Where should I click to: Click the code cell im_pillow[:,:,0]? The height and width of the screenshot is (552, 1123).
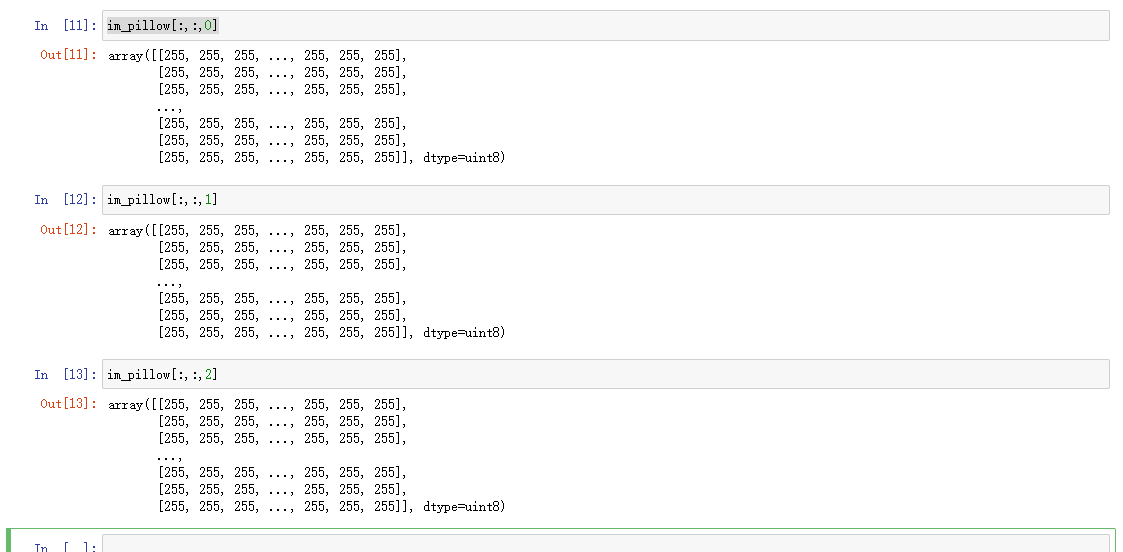point(605,26)
